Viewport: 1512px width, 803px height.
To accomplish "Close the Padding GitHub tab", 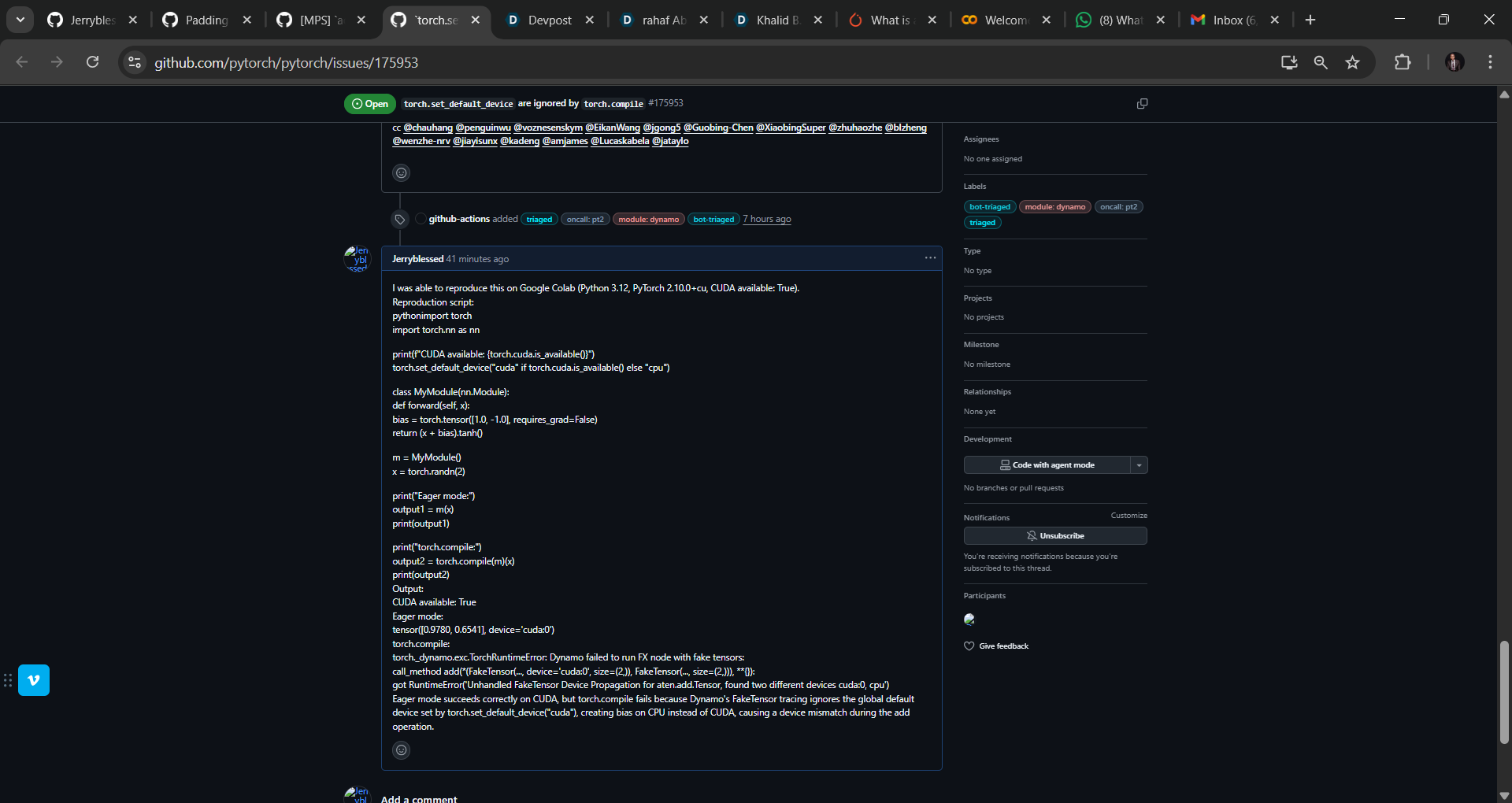I will click(x=247, y=20).
